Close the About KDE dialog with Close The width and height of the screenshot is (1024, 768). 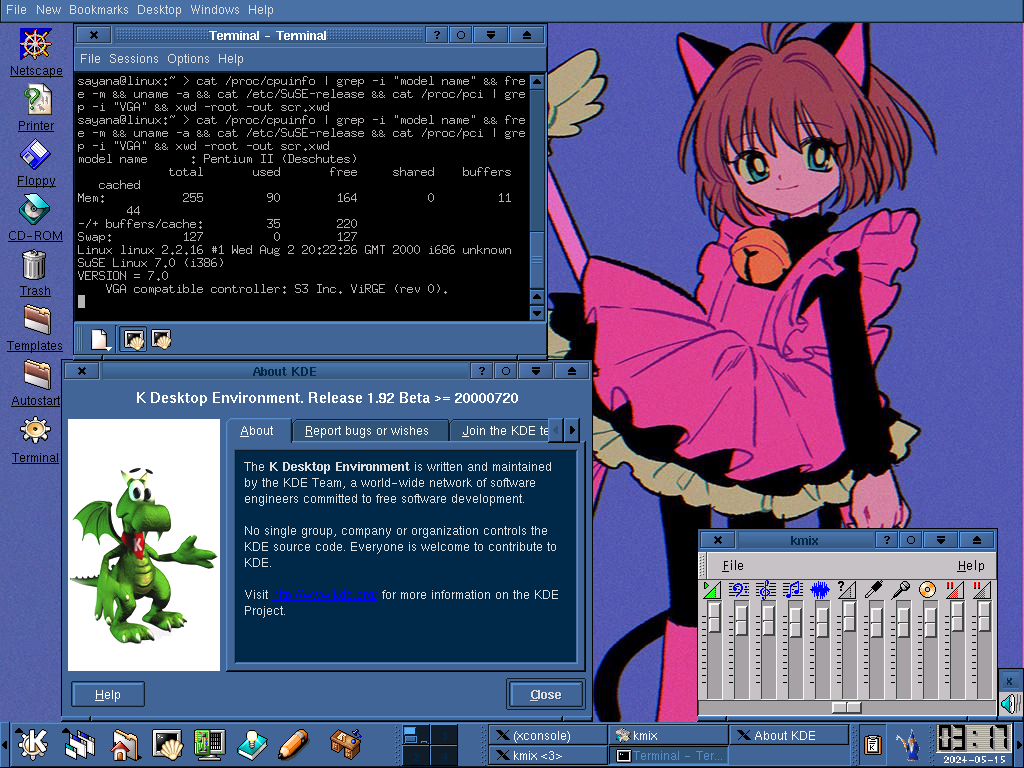tap(545, 694)
